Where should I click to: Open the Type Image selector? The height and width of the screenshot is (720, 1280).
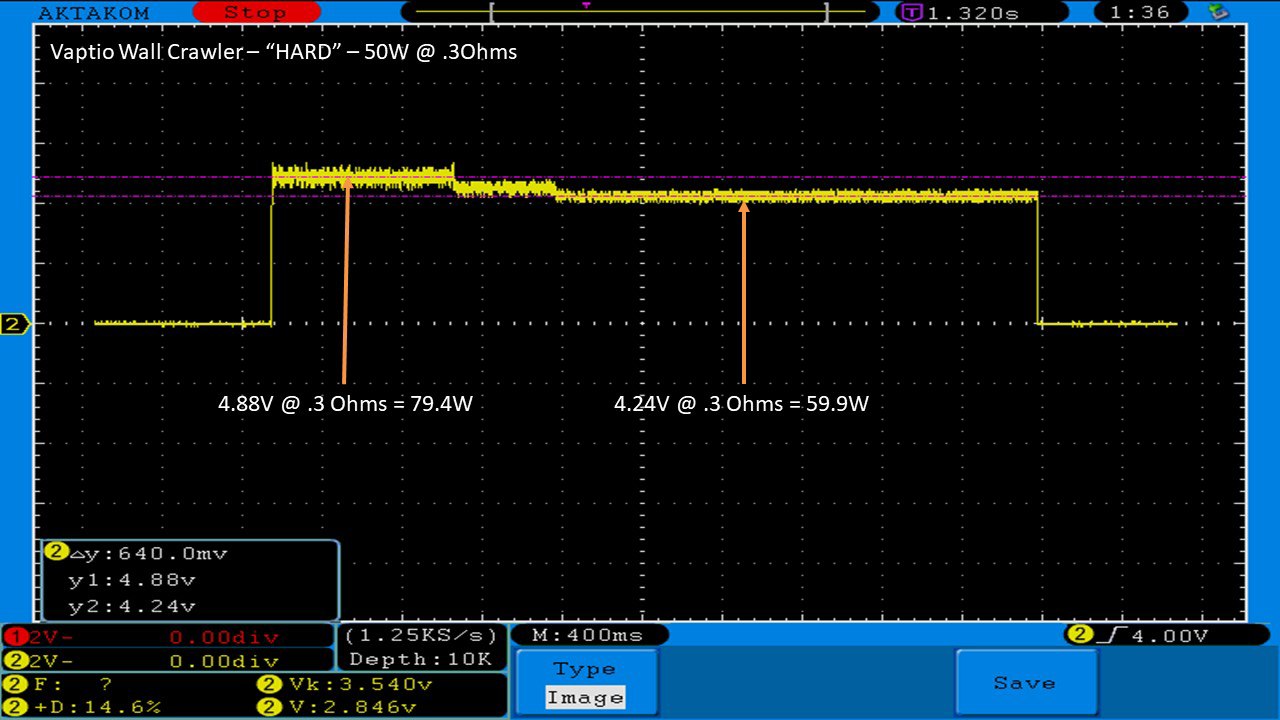click(x=585, y=683)
